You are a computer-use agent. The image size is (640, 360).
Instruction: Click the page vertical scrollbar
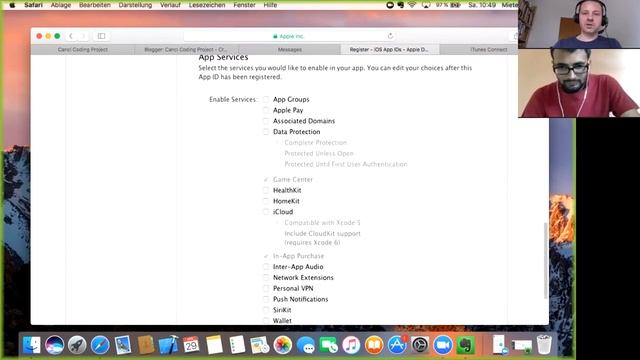pos(546,260)
